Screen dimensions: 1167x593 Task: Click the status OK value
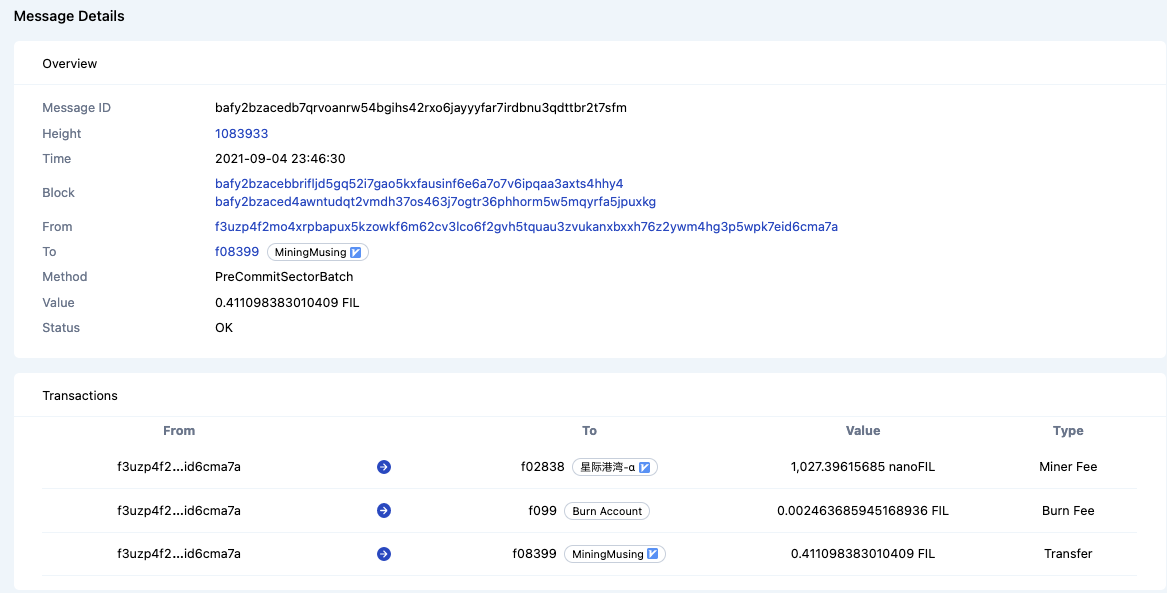[224, 327]
